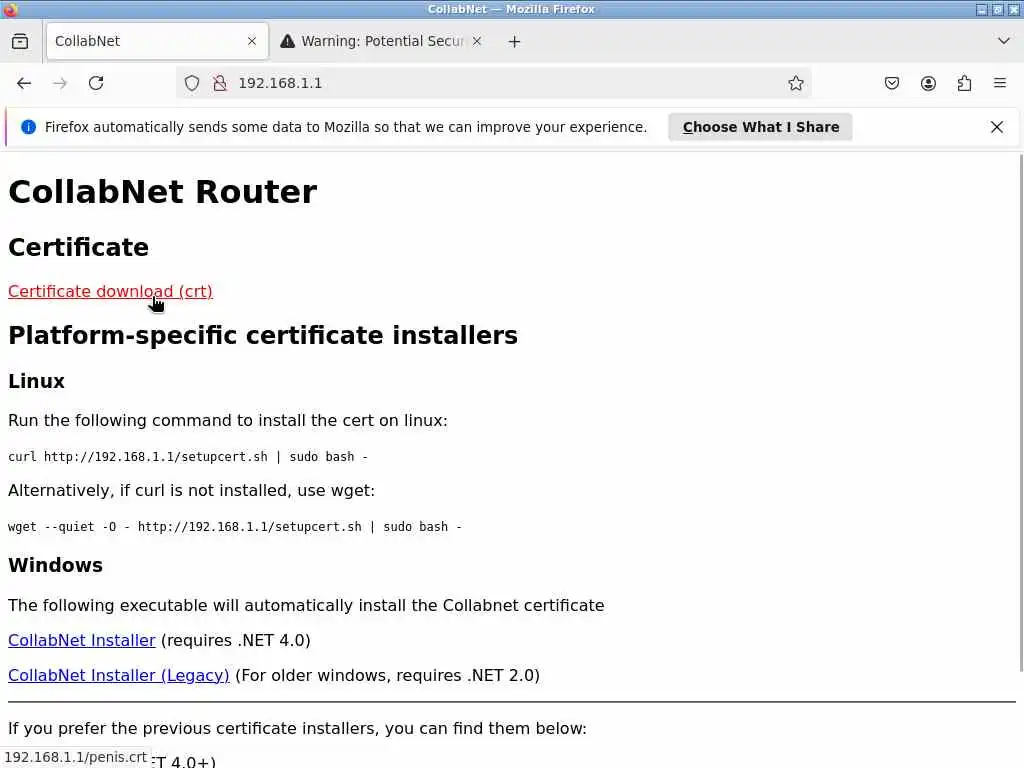Click the forward navigation arrow
The height and width of the screenshot is (768, 1024).
(60, 83)
